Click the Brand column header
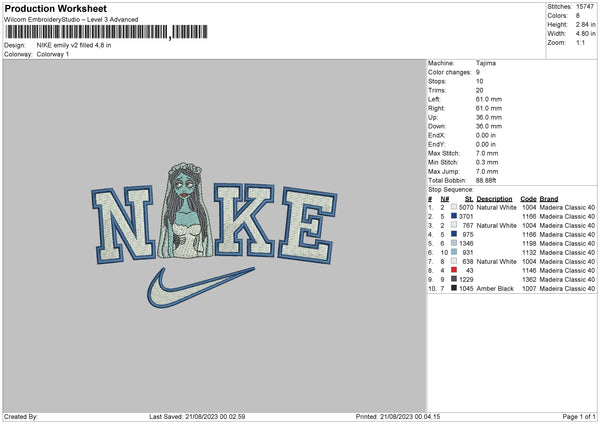Image resolution: width=600 pixels, height=424 pixels. point(549,199)
